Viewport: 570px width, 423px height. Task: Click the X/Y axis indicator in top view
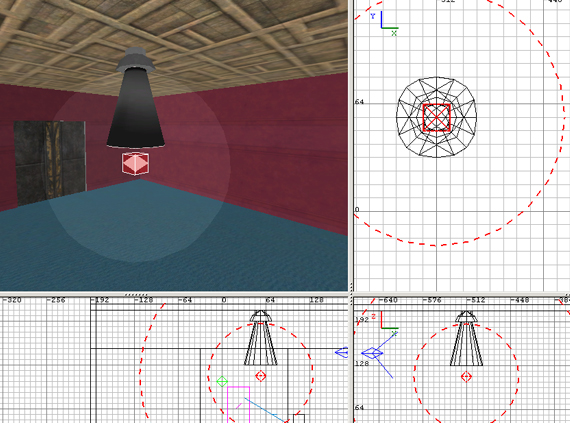pos(385,23)
